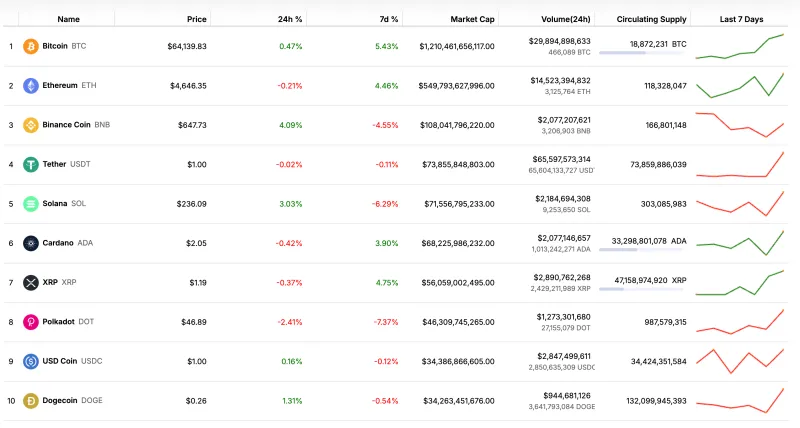Open the Bitcoin name link
The height and width of the screenshot is (428, 800).
(55, 46)
